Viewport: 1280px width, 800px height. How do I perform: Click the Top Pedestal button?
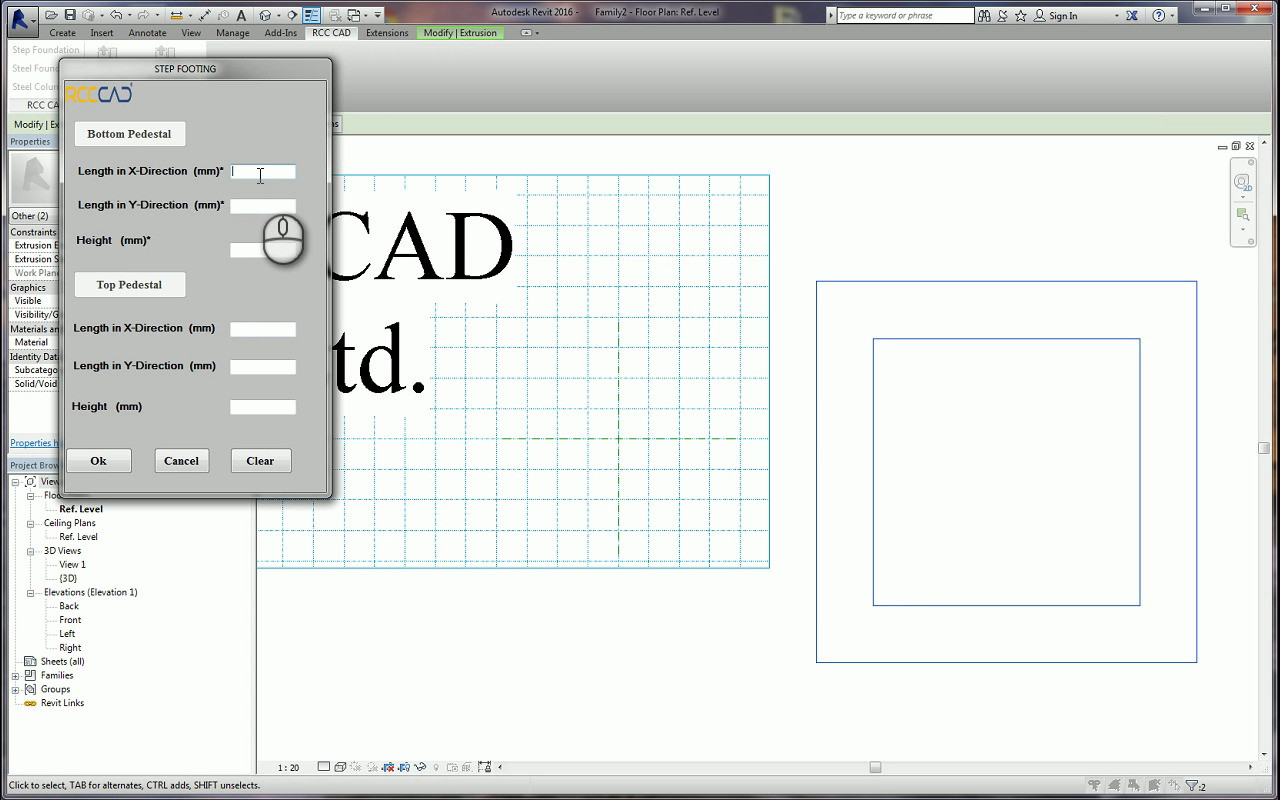pyautogui.click(x=129, y=285)
